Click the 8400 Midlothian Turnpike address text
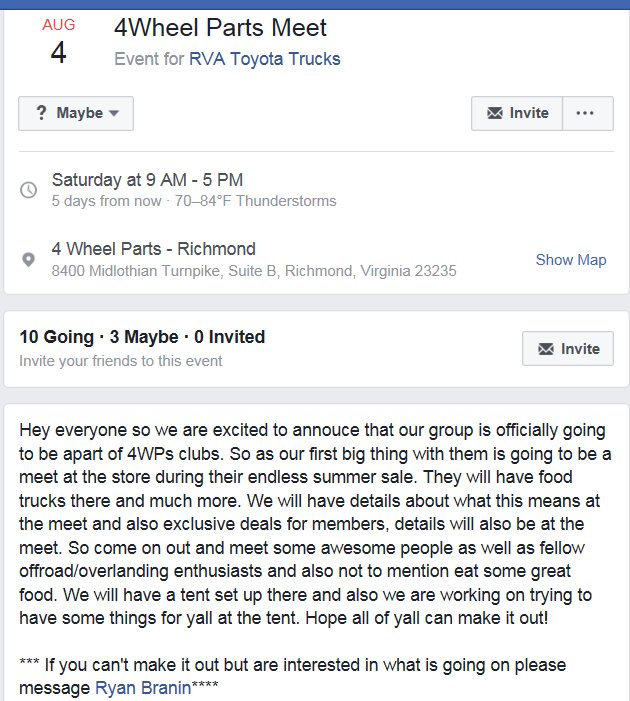Screen dimensions: 630x701 (254, 271)
